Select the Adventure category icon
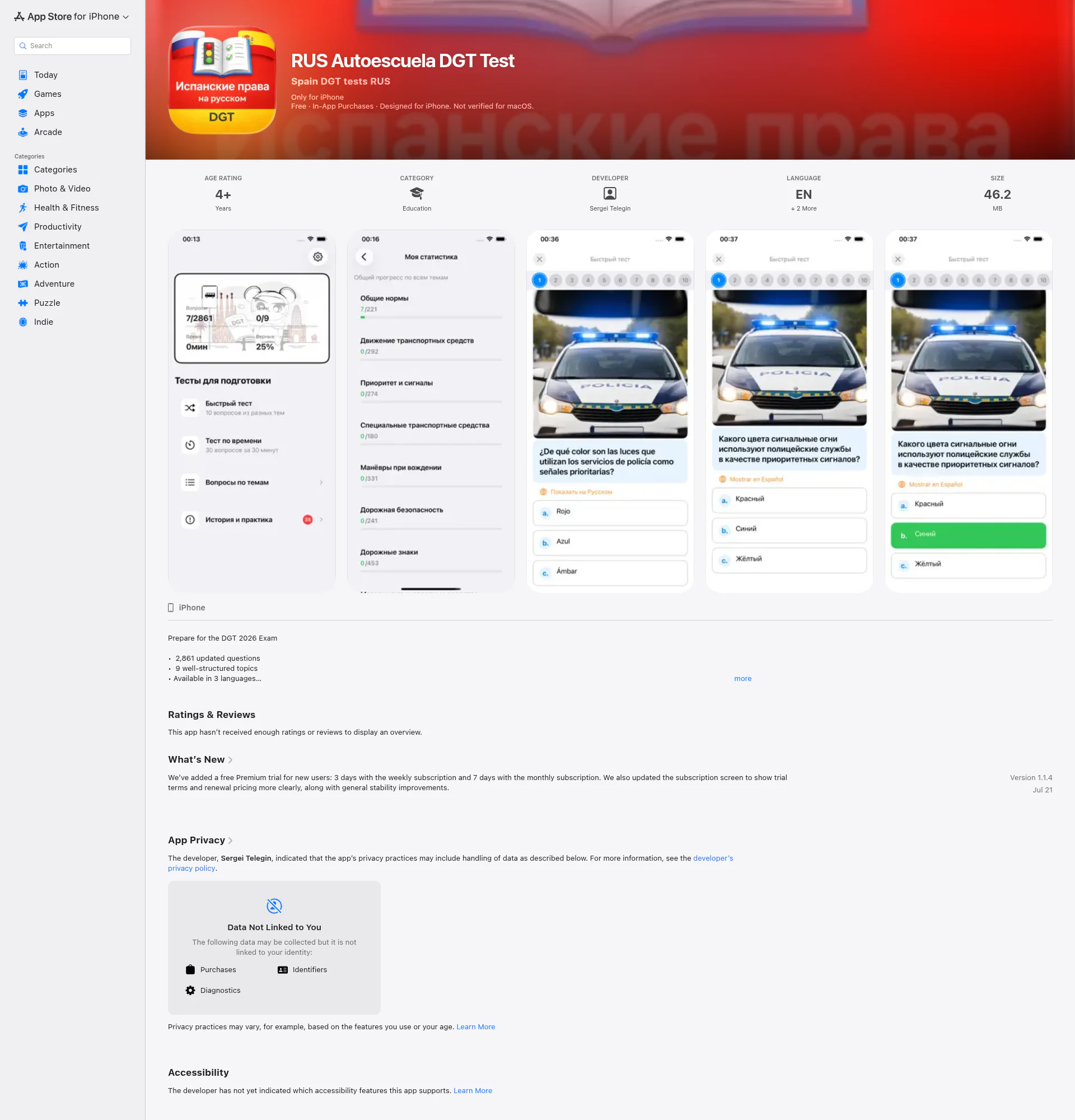1075x1120 pixels. tap(23, 284)
